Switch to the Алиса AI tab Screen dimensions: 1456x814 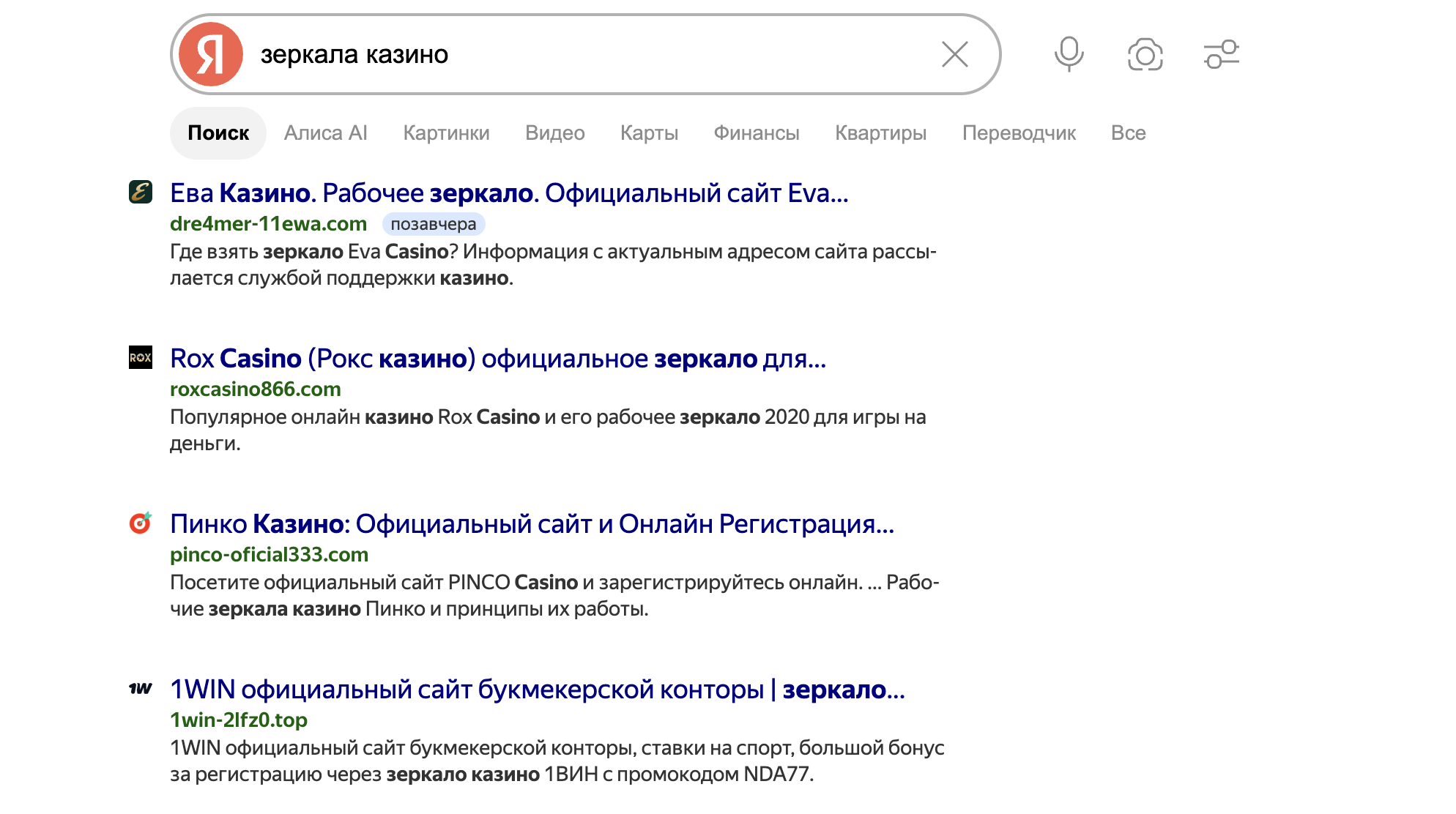(x=326, y=133)
